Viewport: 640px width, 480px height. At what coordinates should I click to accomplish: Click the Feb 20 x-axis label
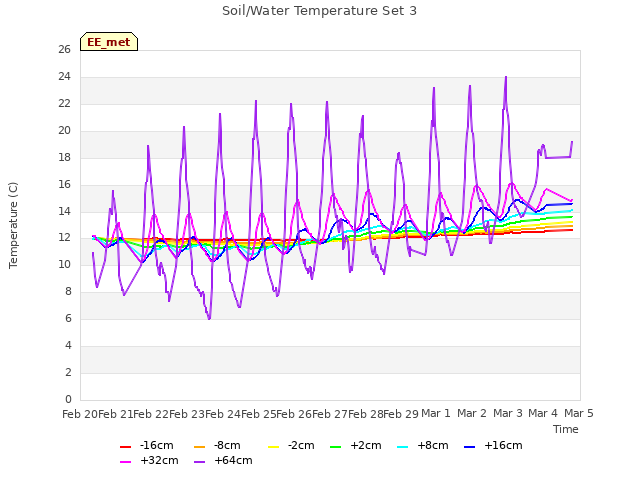click(80, 414)
